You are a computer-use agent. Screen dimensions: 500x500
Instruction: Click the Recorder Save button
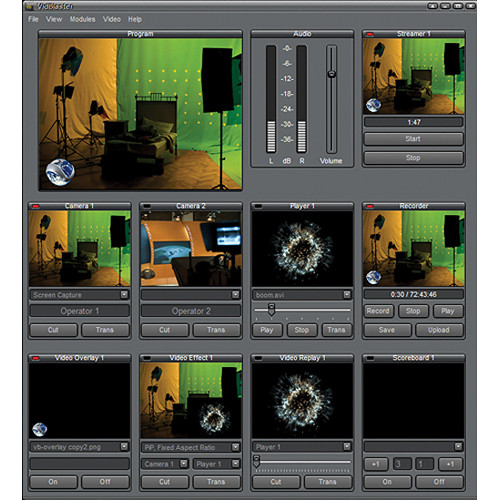coord(387,330)
